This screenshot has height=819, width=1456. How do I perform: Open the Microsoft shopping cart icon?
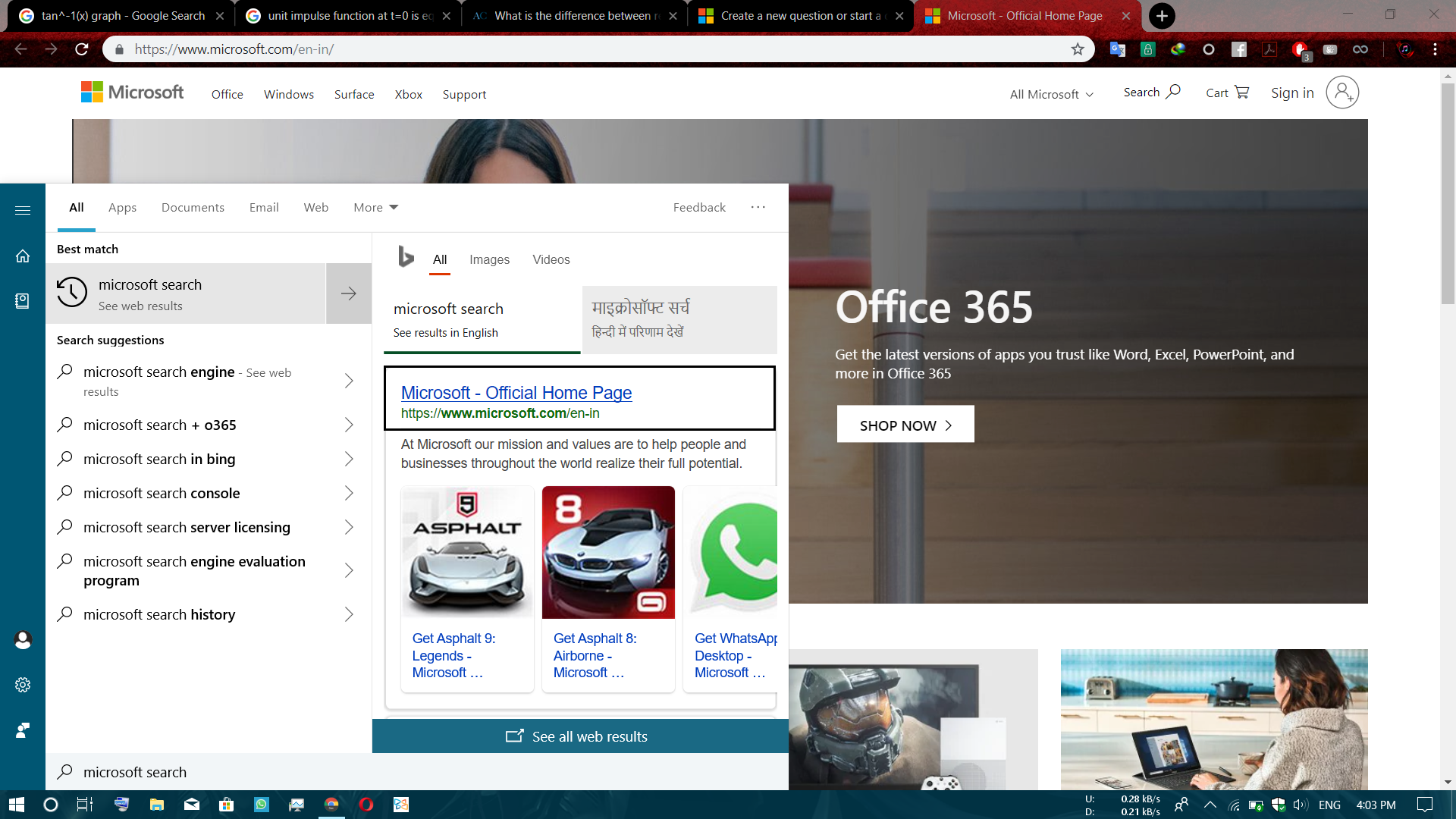1241,93
